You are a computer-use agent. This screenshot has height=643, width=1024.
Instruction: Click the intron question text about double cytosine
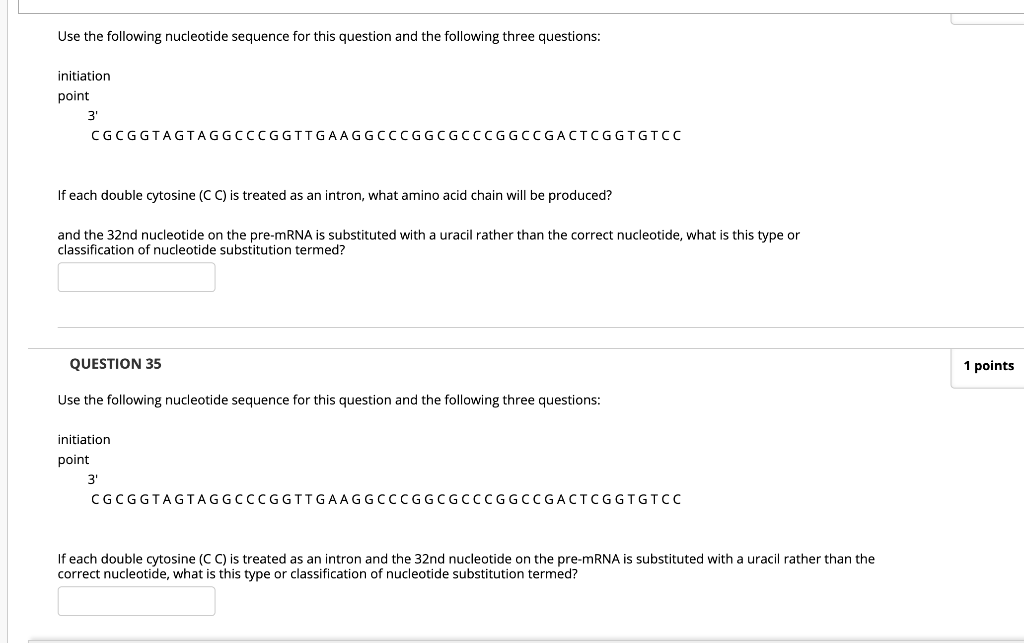(x=334, y=194)
